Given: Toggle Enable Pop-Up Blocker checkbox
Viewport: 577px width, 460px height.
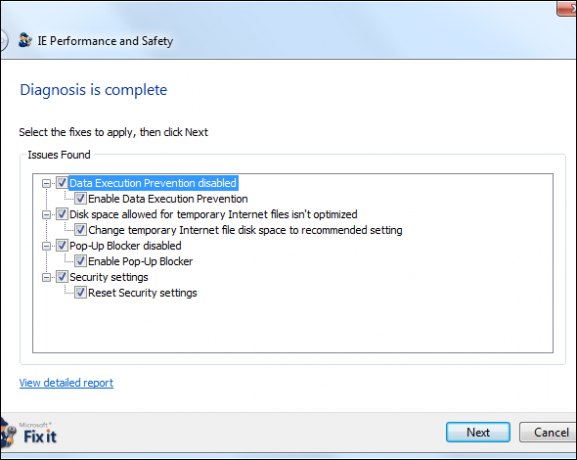Looking at the screenshot, I should tap(81, 261).
